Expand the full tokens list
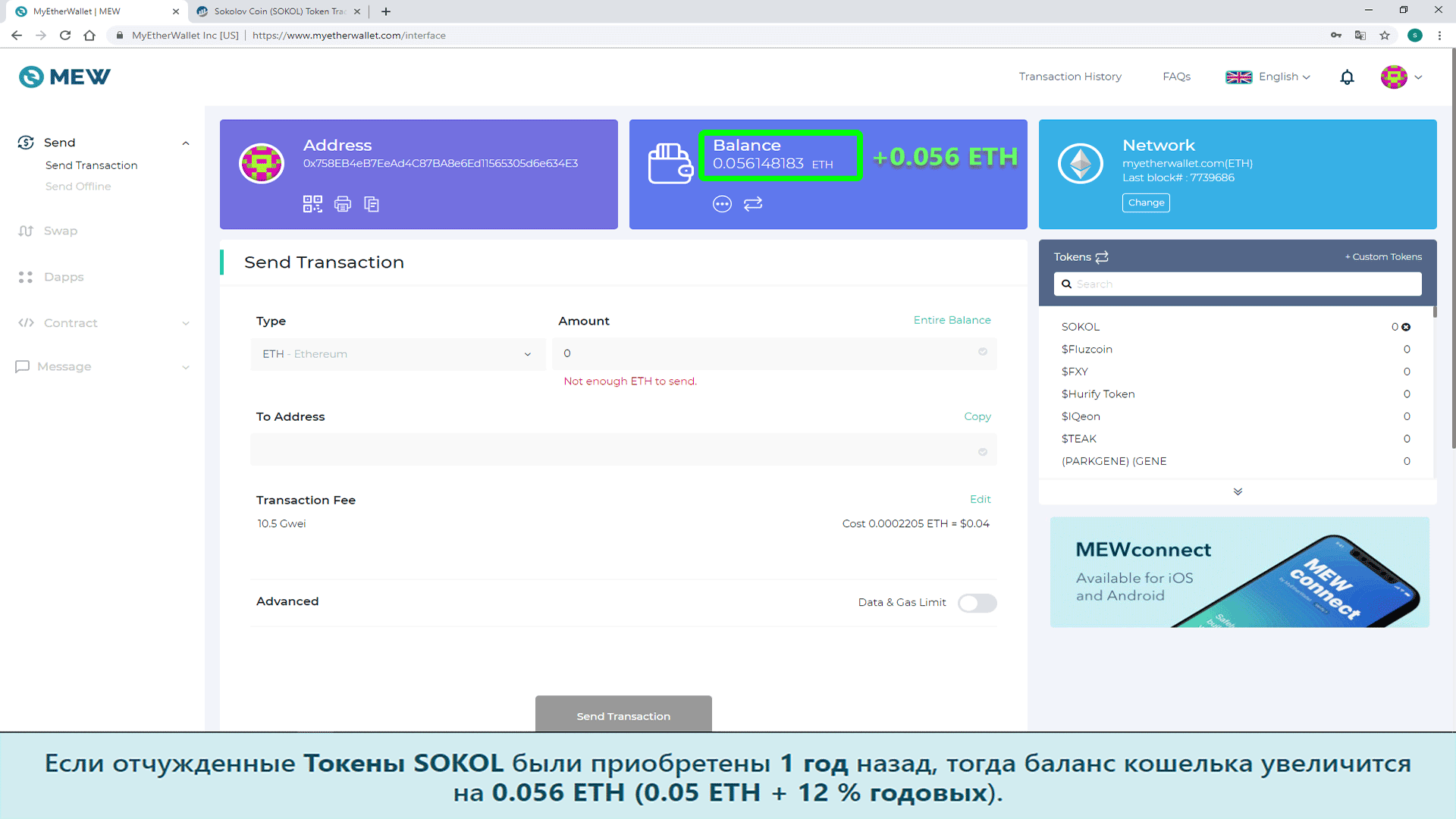Viewport: 1456px width, 819px height. (x=1238, y=491)
